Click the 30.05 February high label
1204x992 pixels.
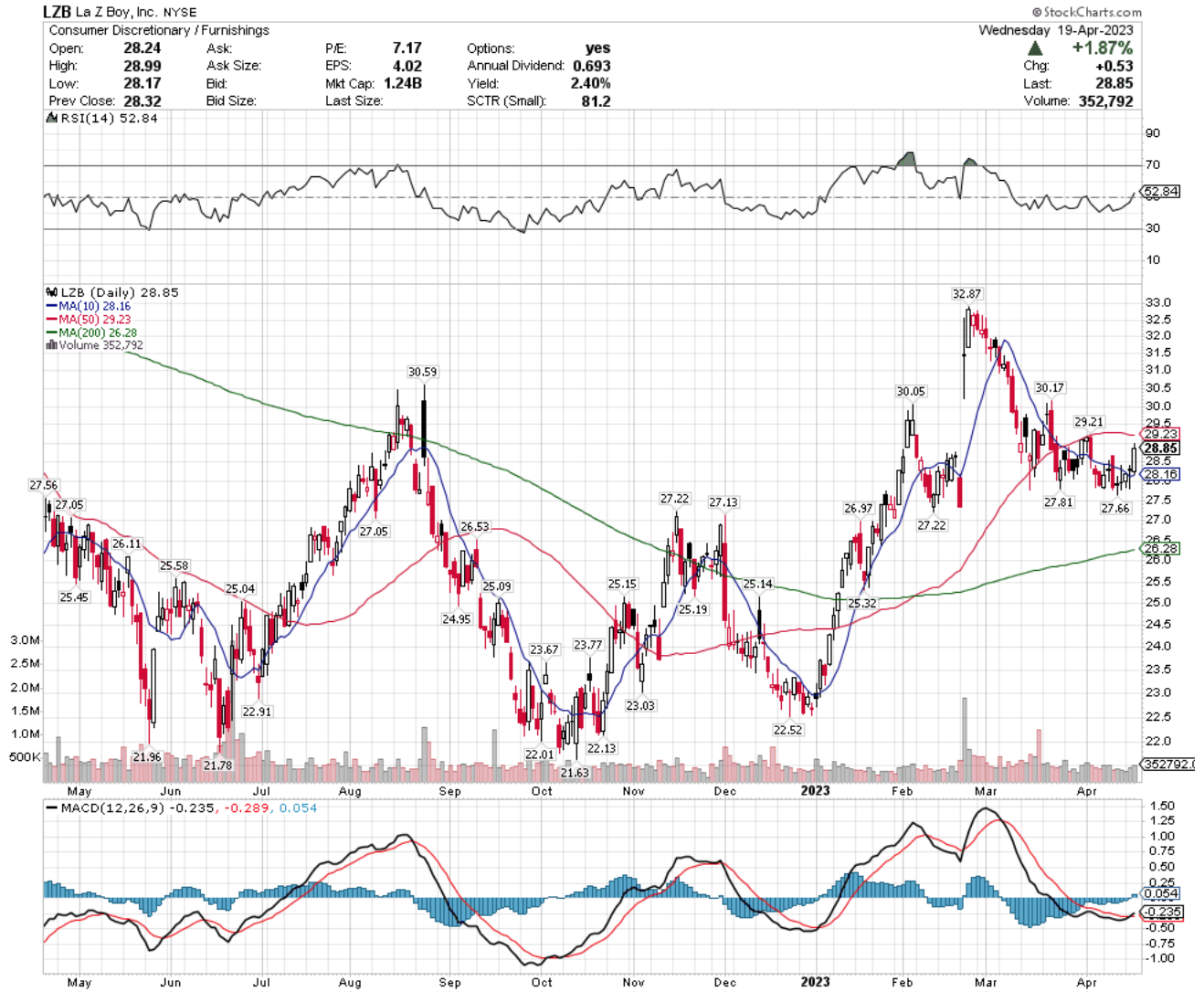(910, 391)
